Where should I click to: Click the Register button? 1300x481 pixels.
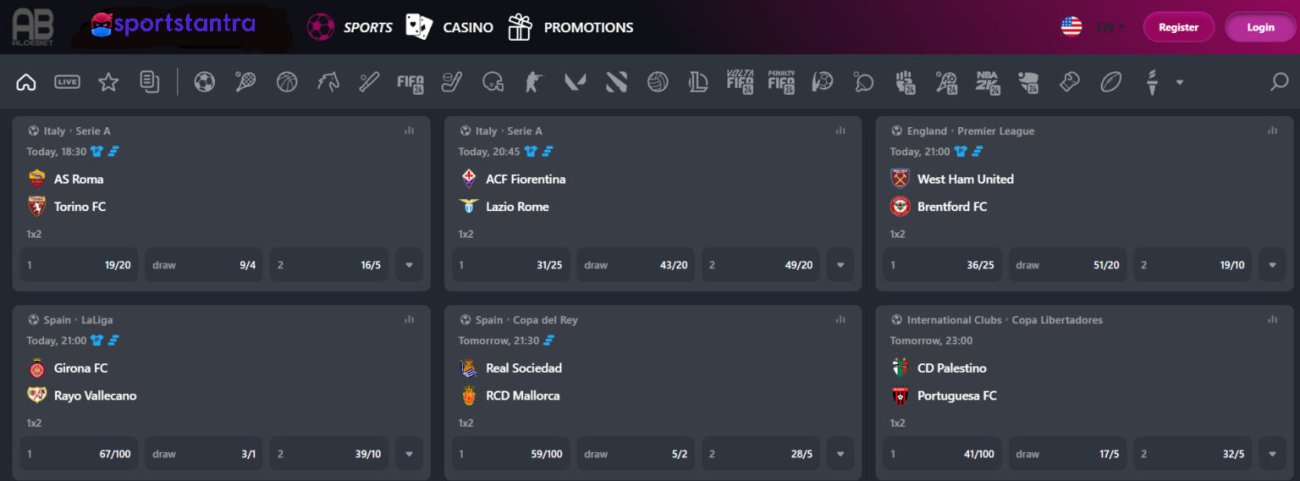pyautogui.click(x=1178, y=27)
